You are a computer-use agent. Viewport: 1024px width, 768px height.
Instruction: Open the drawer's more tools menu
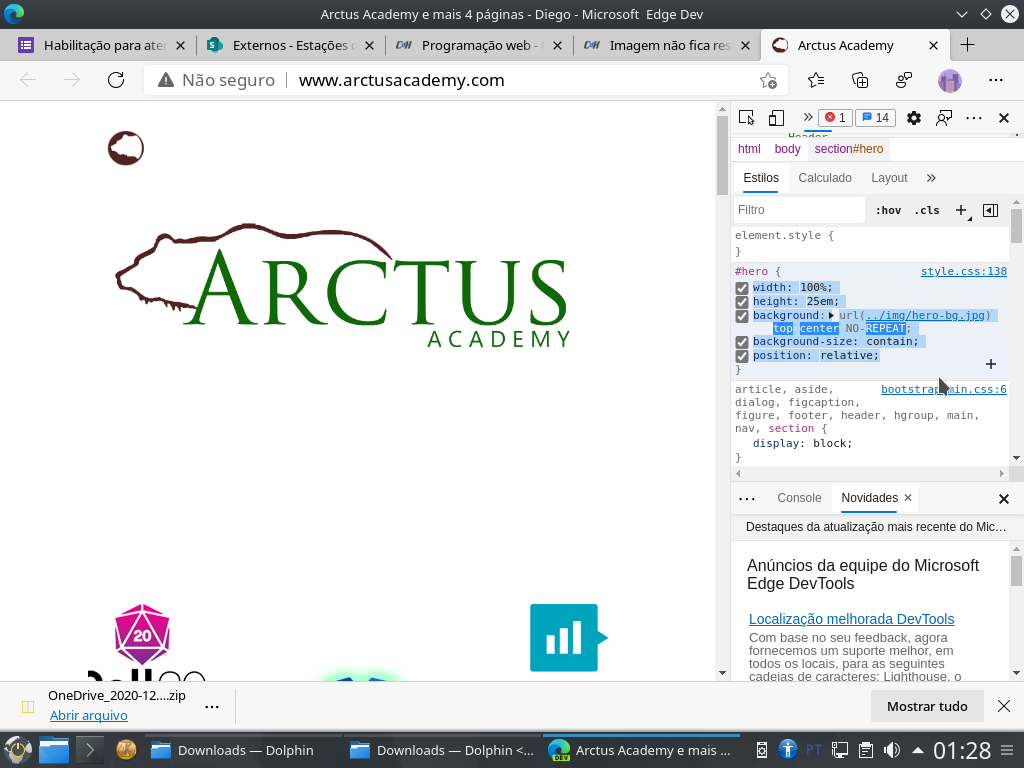coord(746,499)
